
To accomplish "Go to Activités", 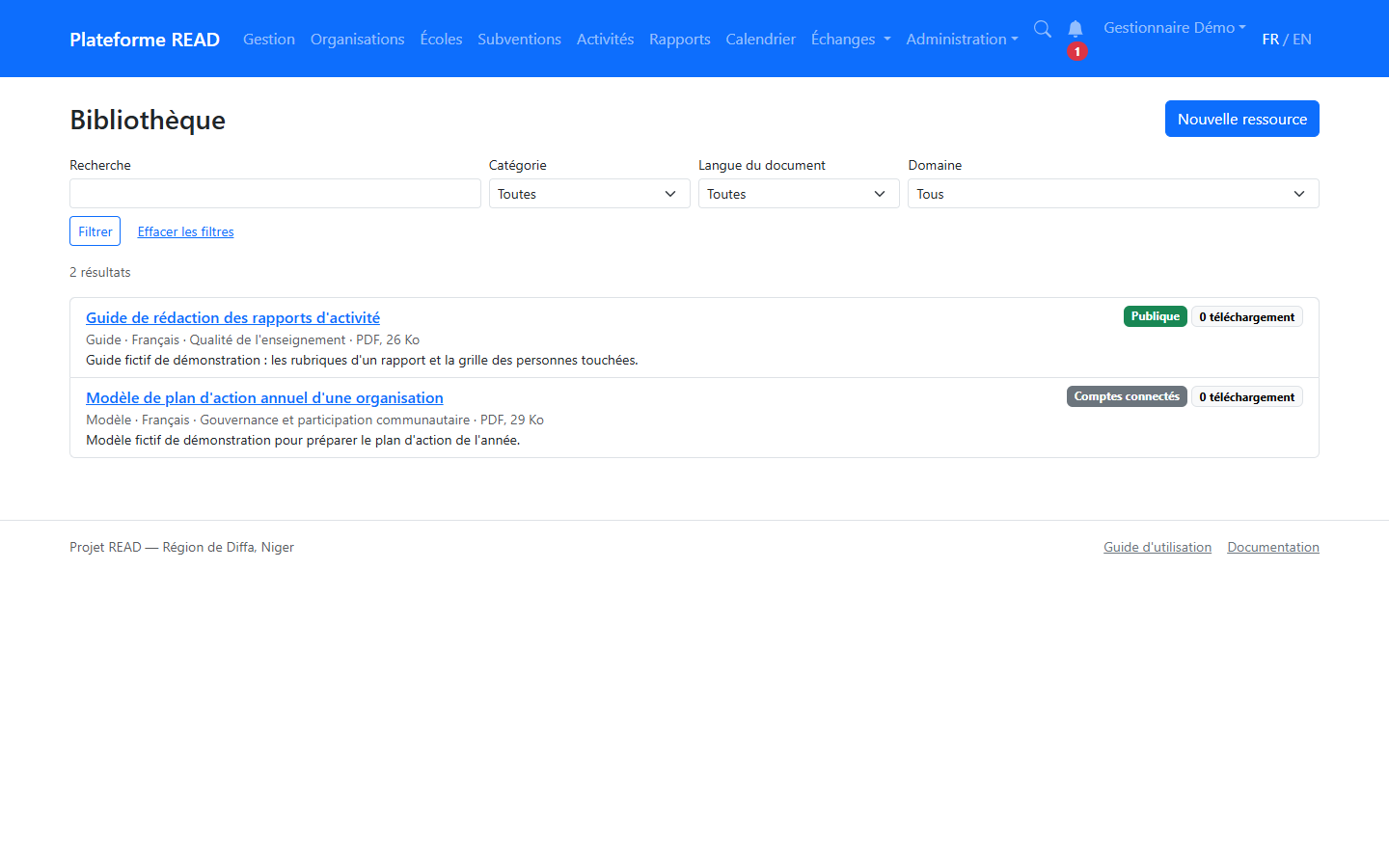I will tap(605, 40).
